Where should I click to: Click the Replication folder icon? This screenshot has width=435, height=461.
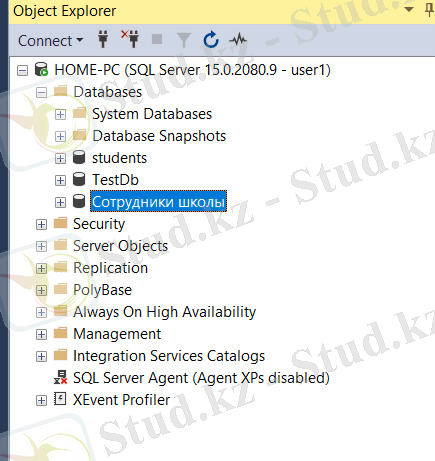point(60,267)
